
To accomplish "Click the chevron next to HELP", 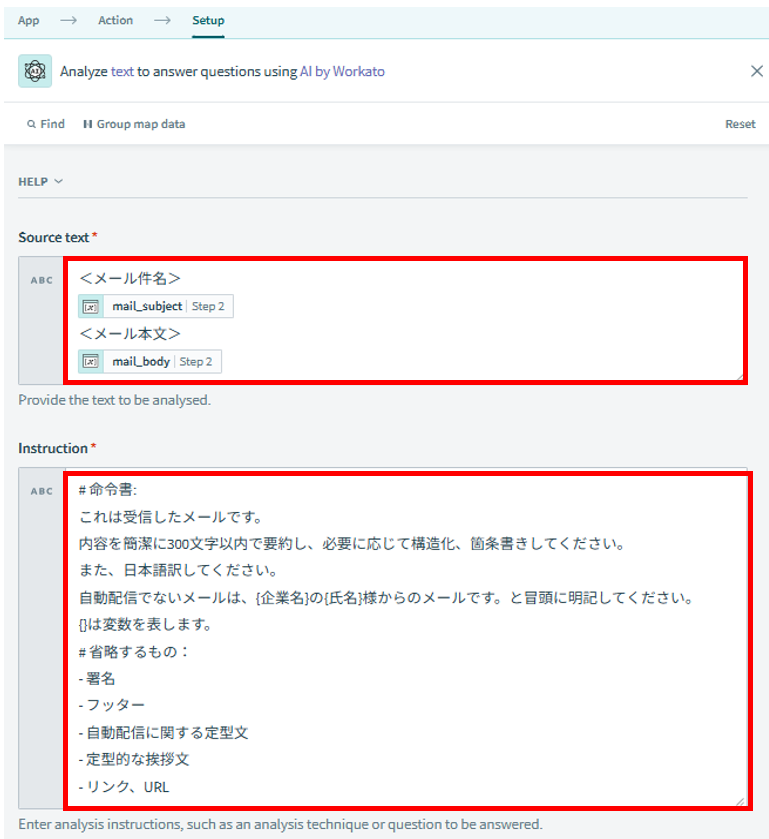I will (58, 181).
